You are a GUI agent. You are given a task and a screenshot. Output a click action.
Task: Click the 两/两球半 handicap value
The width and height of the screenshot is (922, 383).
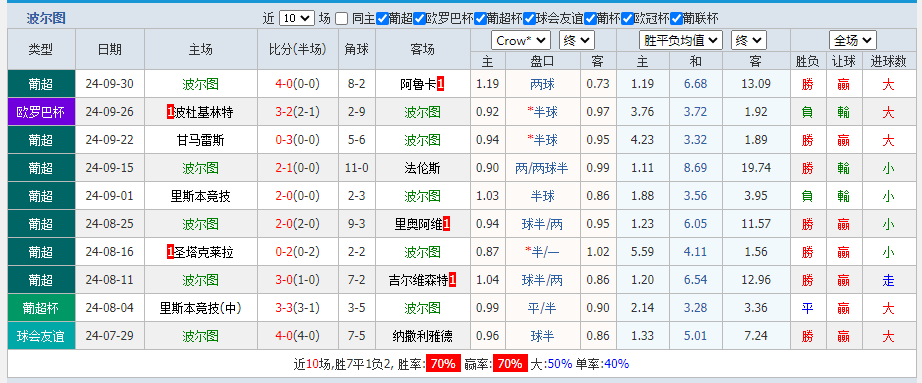click(x=542, y=168)
